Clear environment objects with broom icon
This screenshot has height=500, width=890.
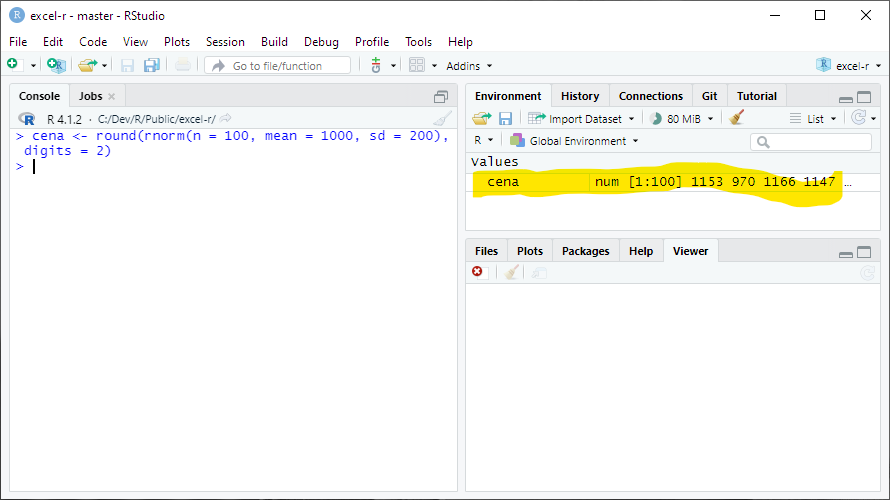click(x=737, y=117)
